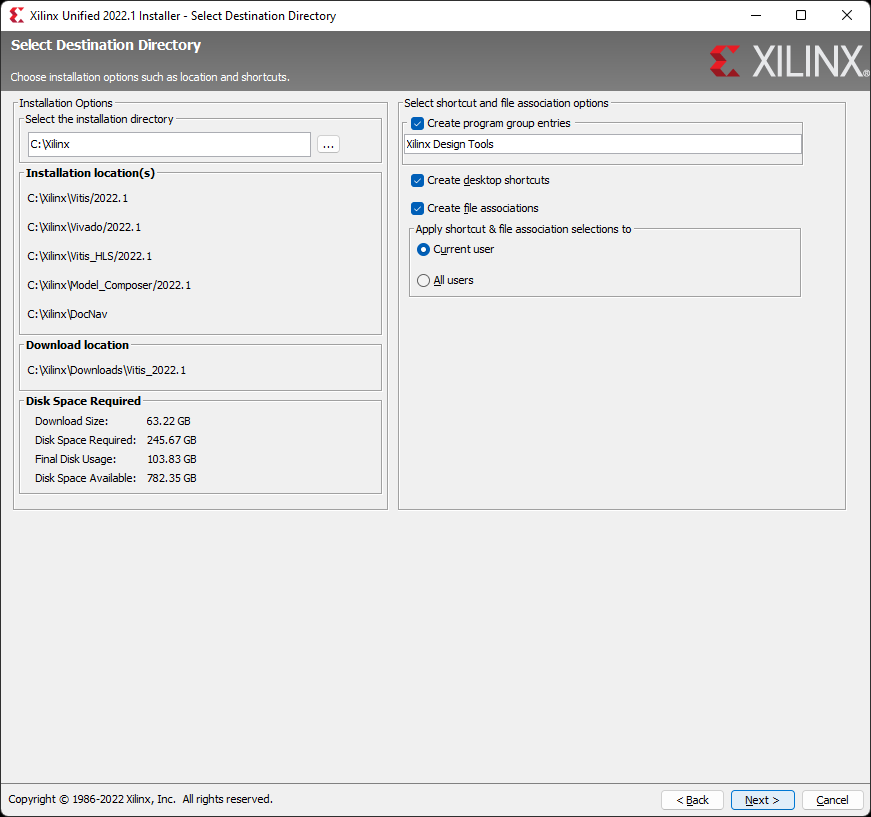Close the Xilinx installer window
Screen dimensions: 871x817
847,16
